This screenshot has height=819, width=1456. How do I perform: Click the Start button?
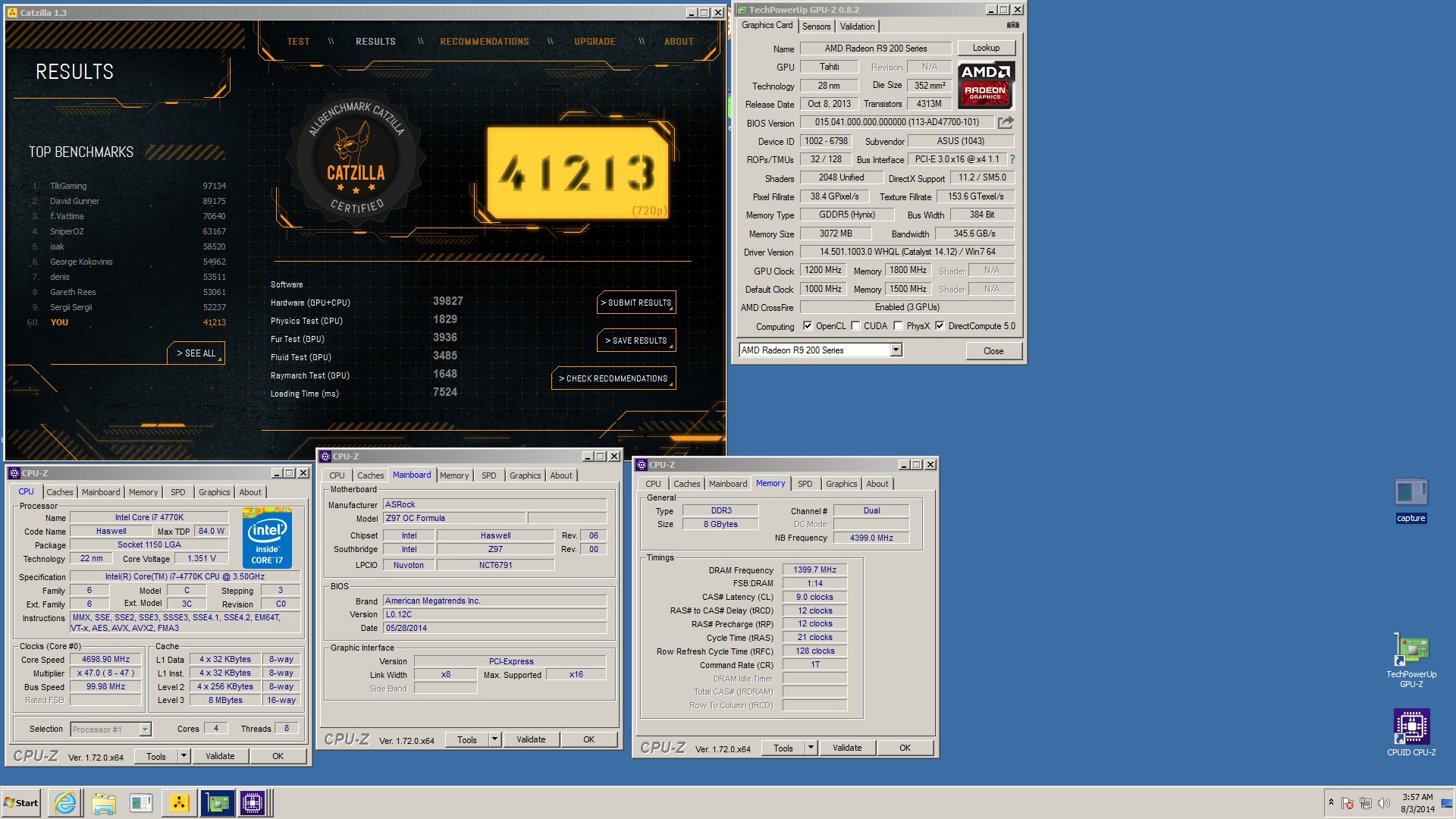[21, 803]
